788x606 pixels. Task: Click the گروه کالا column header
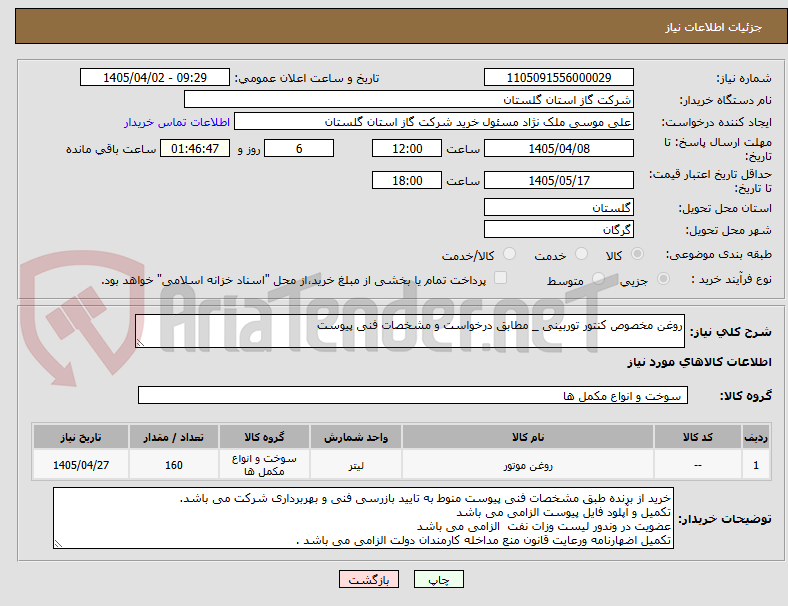(x=264, y=437)
